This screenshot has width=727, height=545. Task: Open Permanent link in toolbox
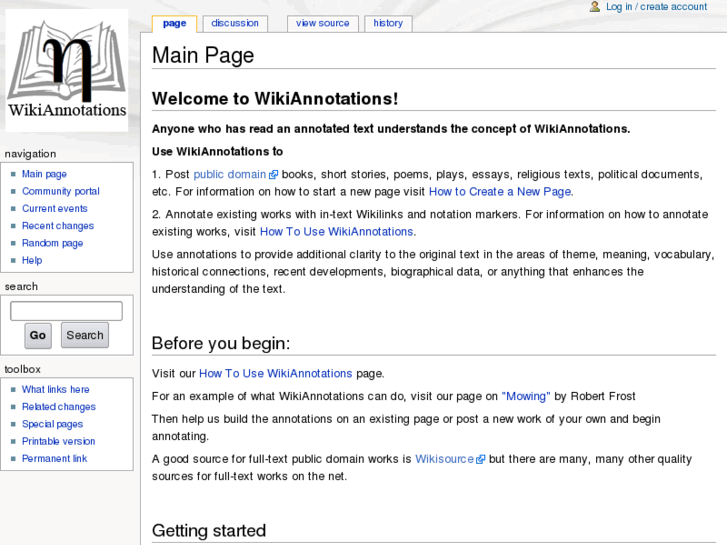[54, 458]
